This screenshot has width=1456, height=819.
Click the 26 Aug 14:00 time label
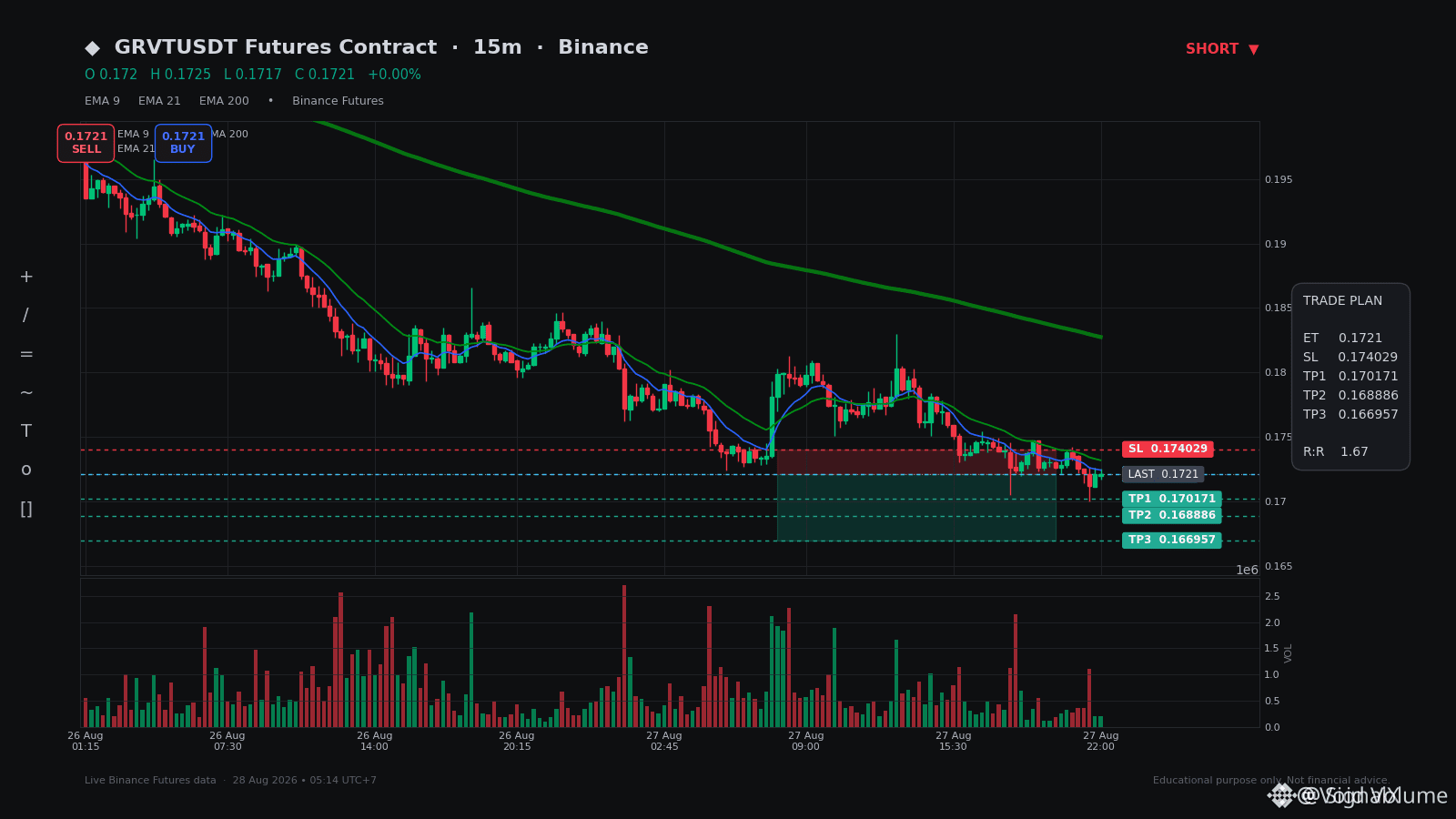click(x=375, y=742)
